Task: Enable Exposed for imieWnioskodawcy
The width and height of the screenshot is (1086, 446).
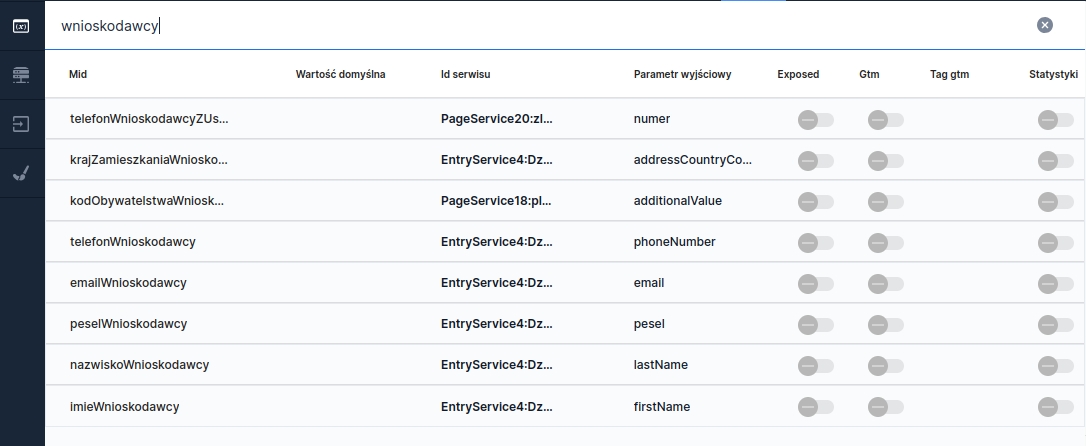Action: 814,407
